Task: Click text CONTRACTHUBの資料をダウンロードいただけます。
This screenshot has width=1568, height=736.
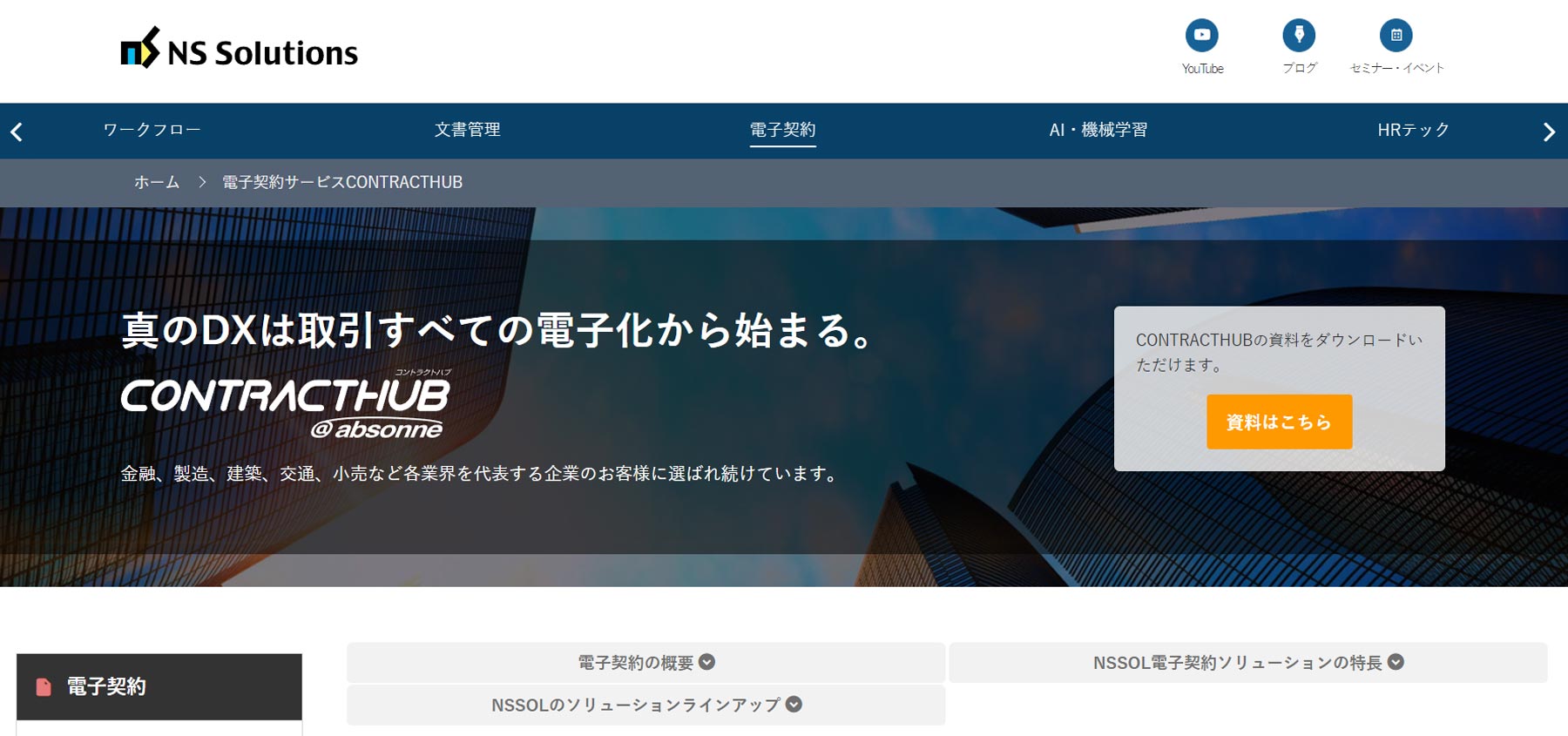Action: tap(1279, 352)
